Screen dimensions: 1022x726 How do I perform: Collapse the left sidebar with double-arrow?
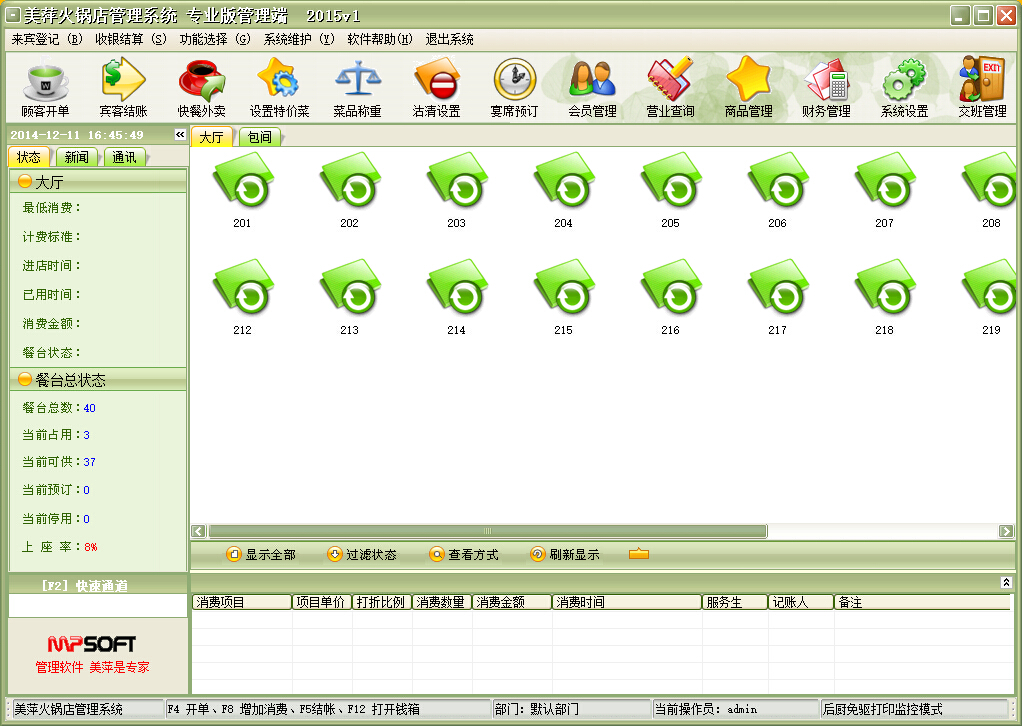(180, 135)
